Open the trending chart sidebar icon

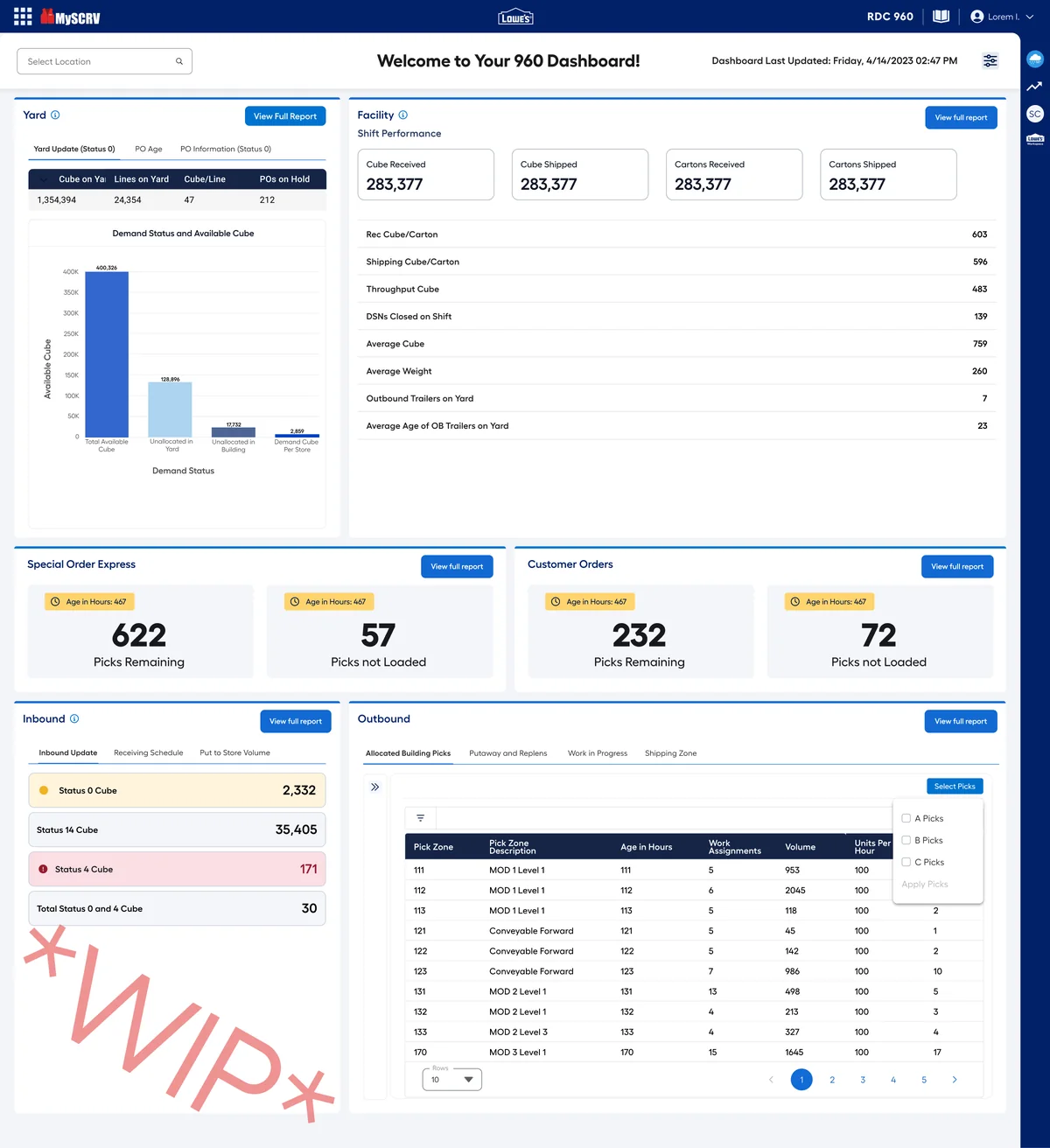1035,86
